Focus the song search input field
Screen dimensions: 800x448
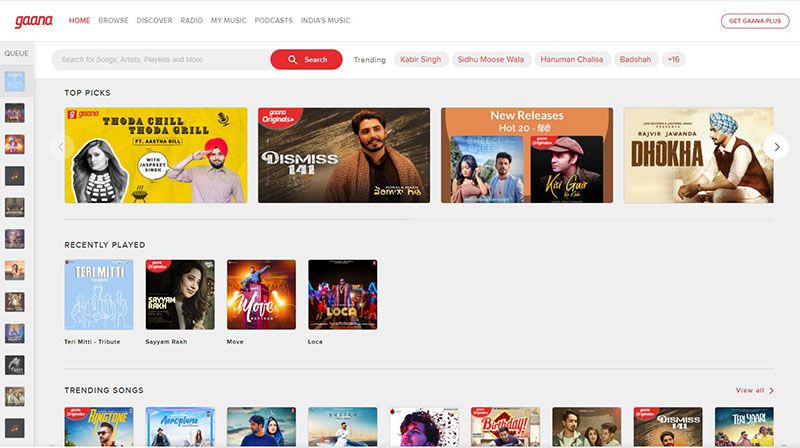click(161, 60)
